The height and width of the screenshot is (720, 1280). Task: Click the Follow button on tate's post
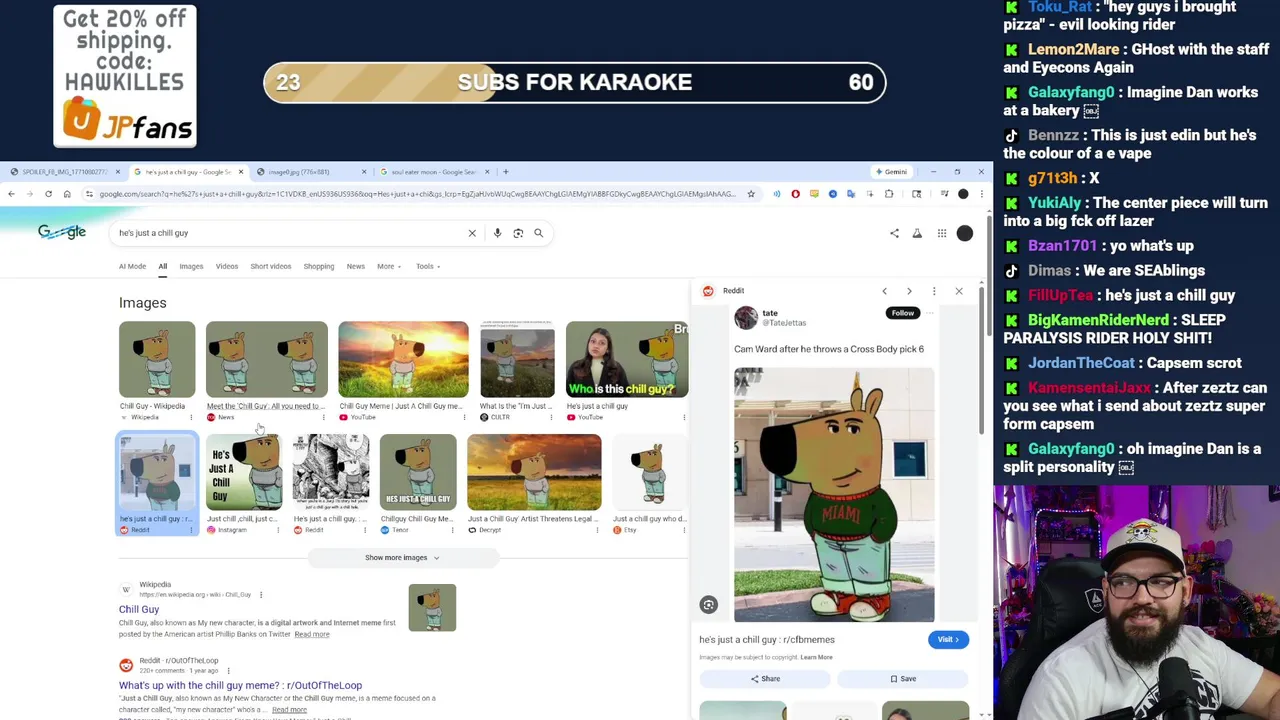(902, 313)
